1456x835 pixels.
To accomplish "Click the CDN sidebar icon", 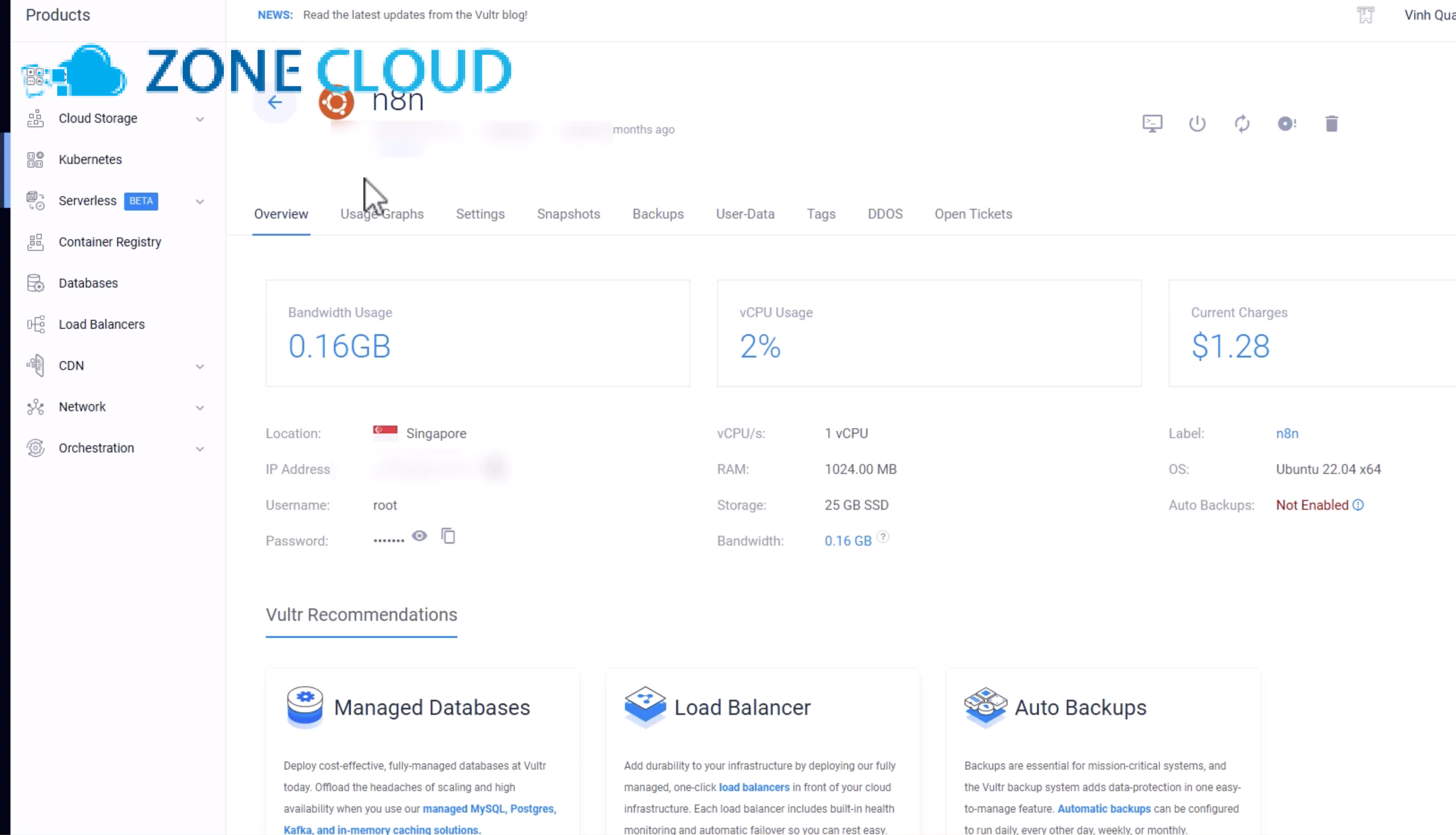I will click(x=35, y=366).
